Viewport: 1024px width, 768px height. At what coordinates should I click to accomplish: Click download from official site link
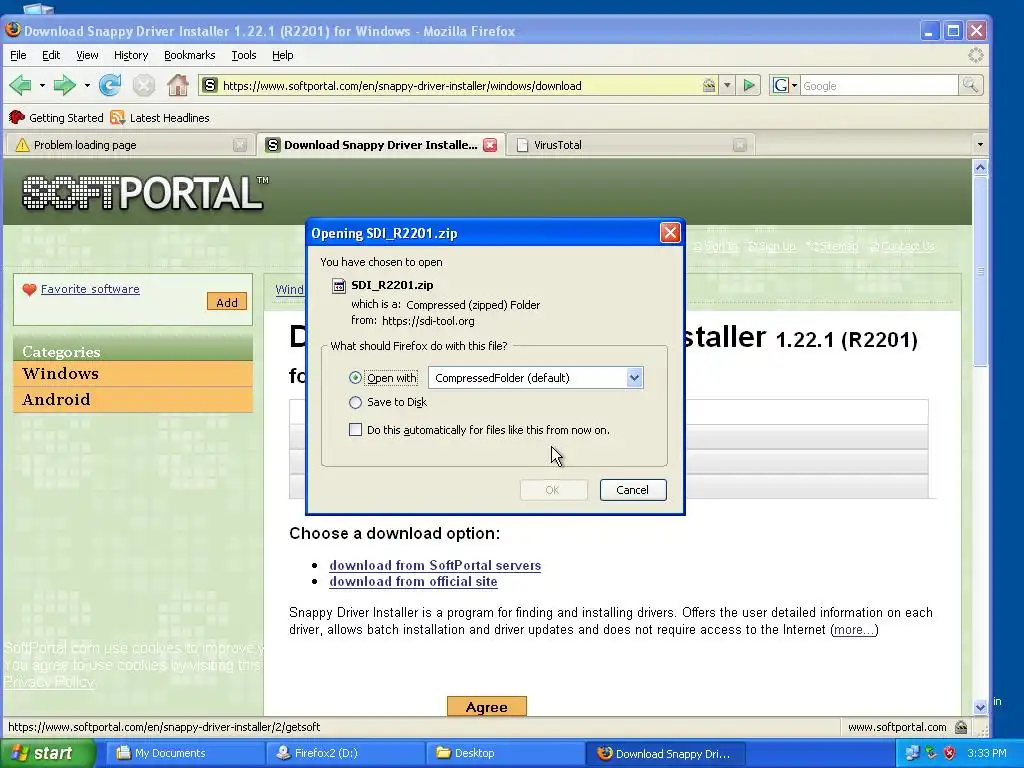tap(413, 582)
